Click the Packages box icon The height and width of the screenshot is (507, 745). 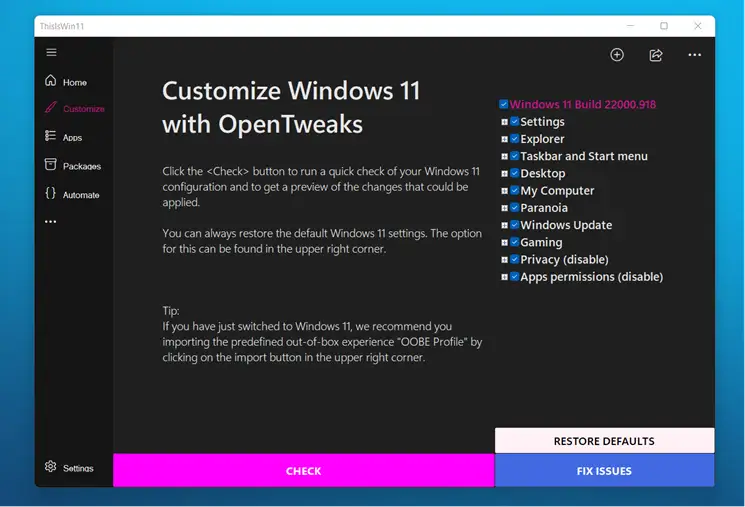tap(50, 164)
